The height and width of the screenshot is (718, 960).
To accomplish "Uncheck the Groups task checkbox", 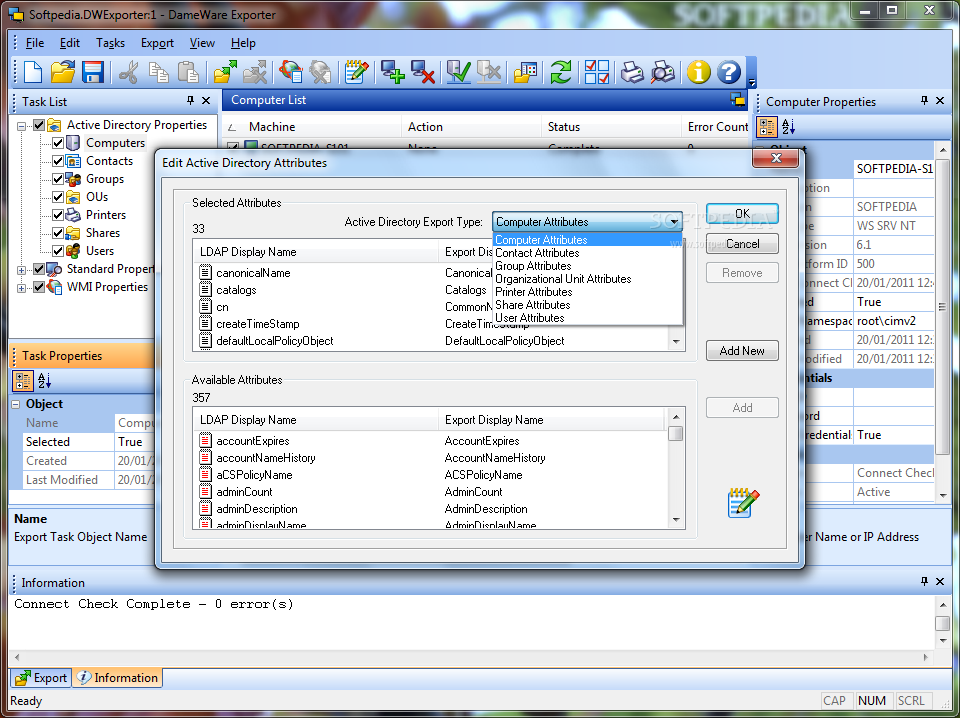I will coord(58,179).
